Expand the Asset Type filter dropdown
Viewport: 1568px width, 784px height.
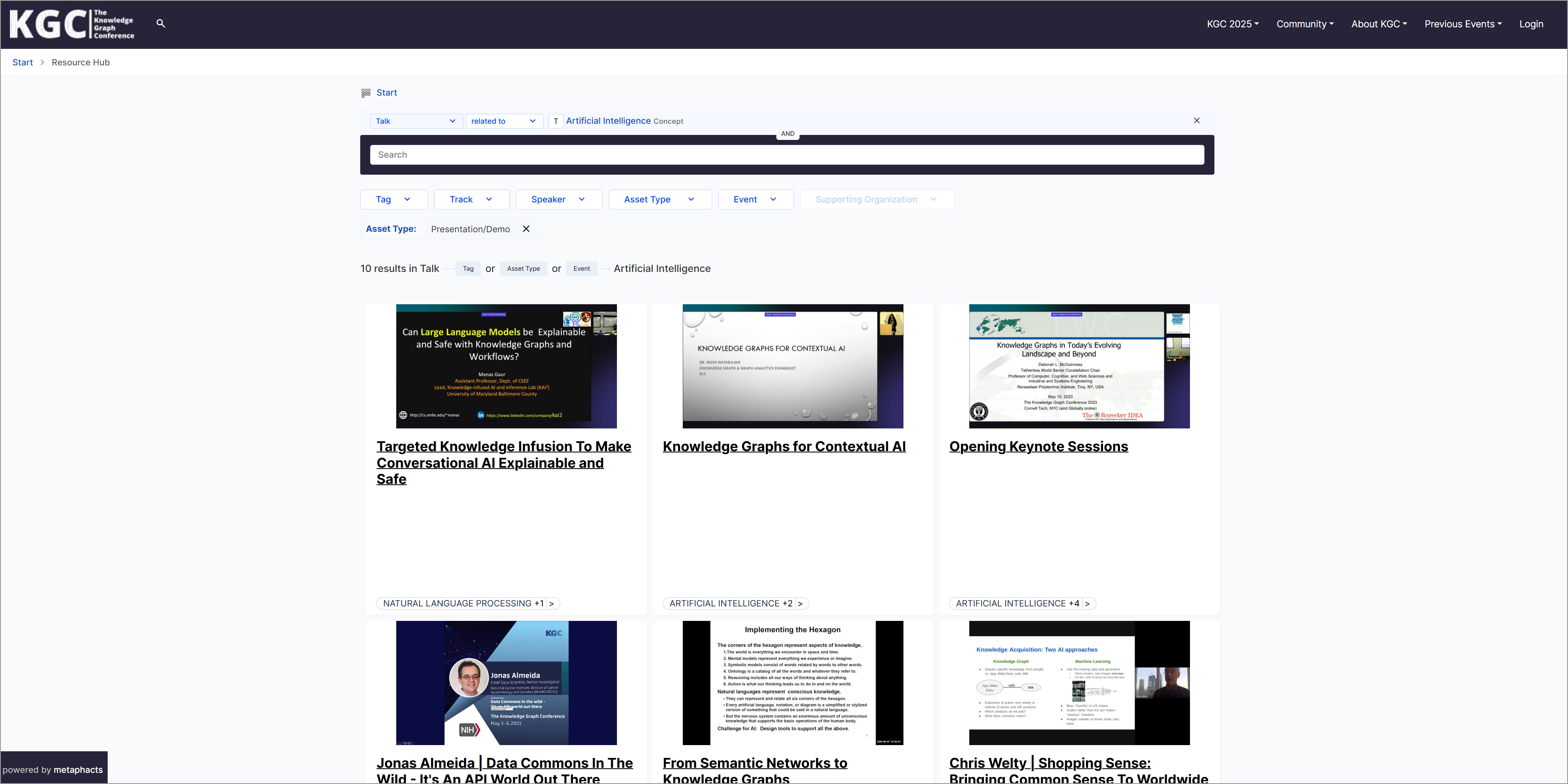click(659, 200)
